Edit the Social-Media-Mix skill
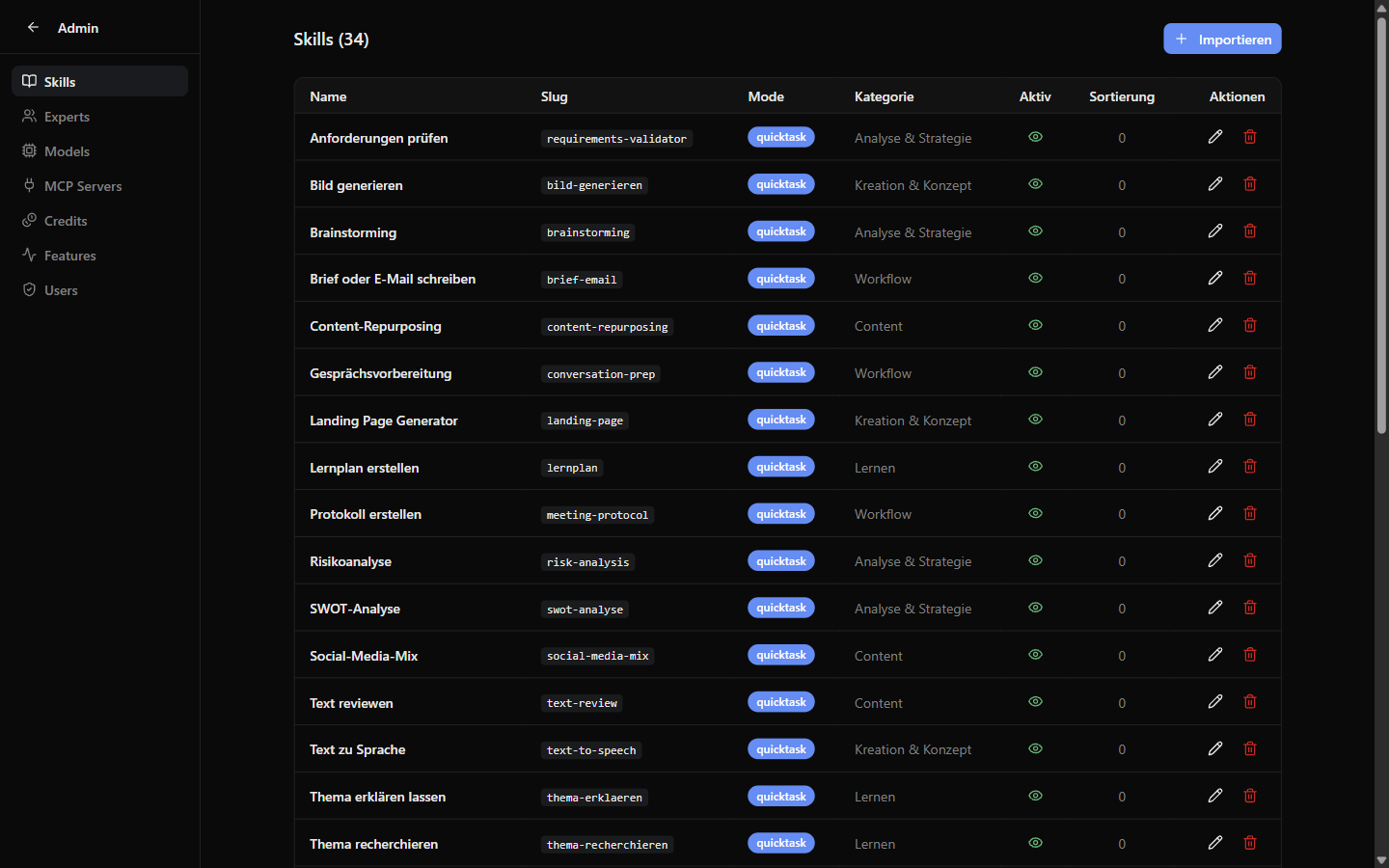The width and height of the screenshot is (1389, 868). 1215,655
